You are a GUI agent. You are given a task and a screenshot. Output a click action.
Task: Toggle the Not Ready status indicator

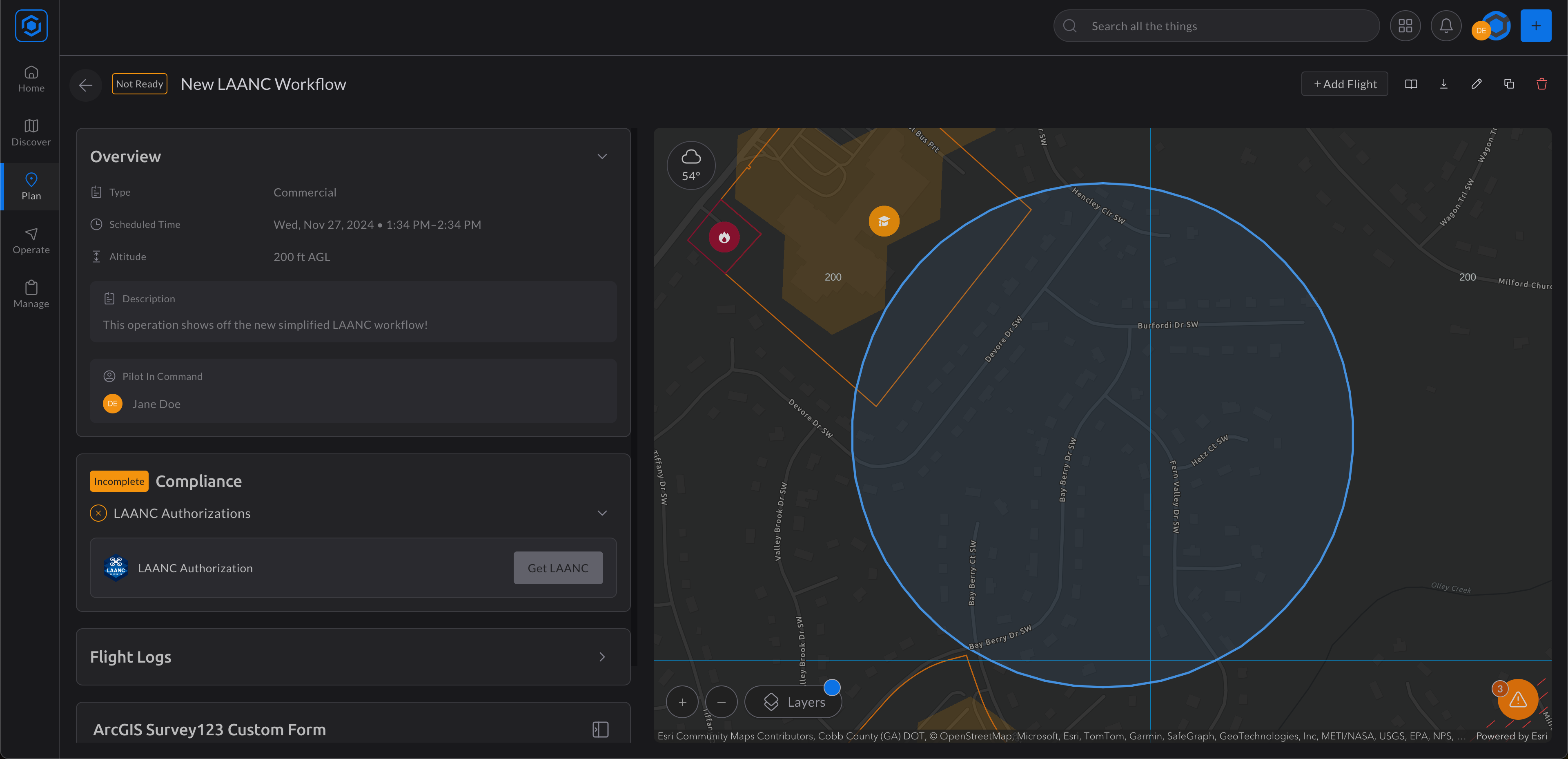coord(139,84)
